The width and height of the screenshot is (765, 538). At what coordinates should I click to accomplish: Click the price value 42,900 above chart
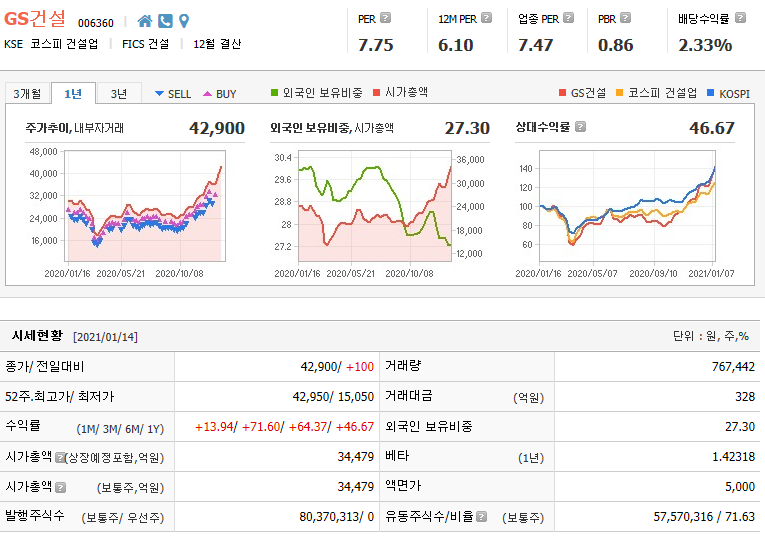[x=217, y=128]
